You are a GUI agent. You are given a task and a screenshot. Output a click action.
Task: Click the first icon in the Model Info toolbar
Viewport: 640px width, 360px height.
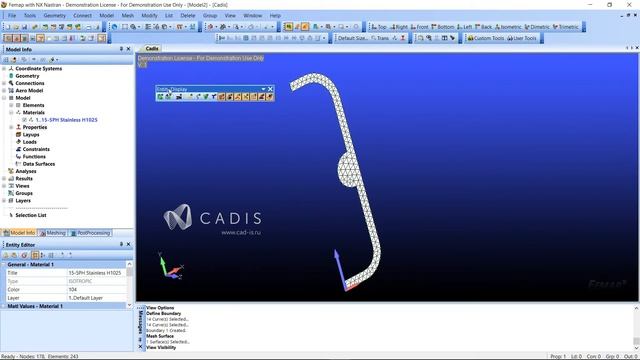pyautogui.click(x=6, y=60)
